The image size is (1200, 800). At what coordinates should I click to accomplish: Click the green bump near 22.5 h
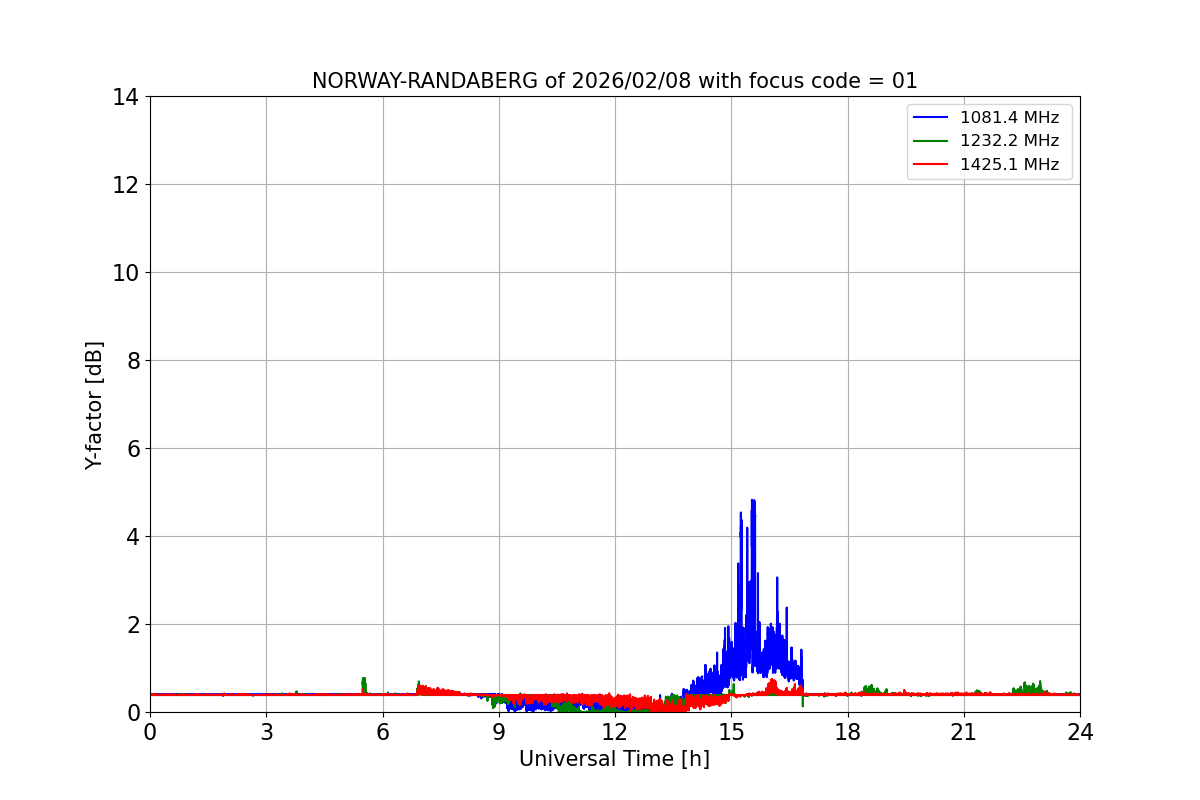click(1029, 688)
